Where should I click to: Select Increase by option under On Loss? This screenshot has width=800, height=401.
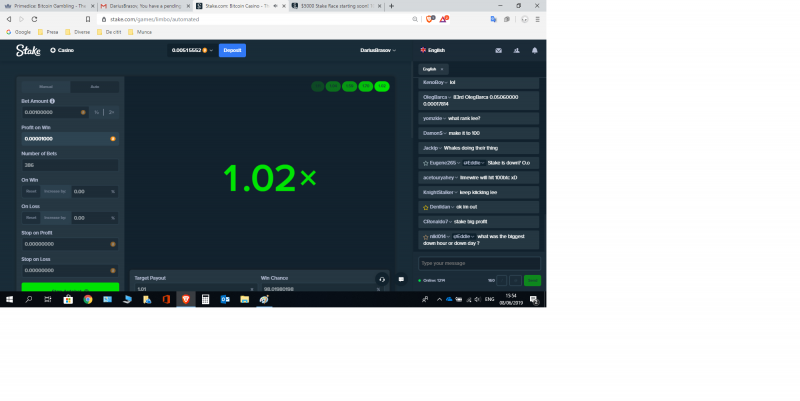pos(55,218)
